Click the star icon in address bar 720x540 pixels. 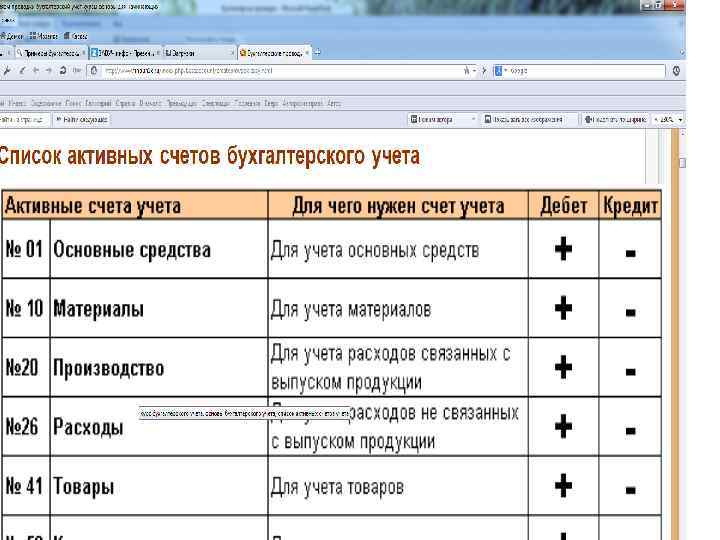(467, 71)
